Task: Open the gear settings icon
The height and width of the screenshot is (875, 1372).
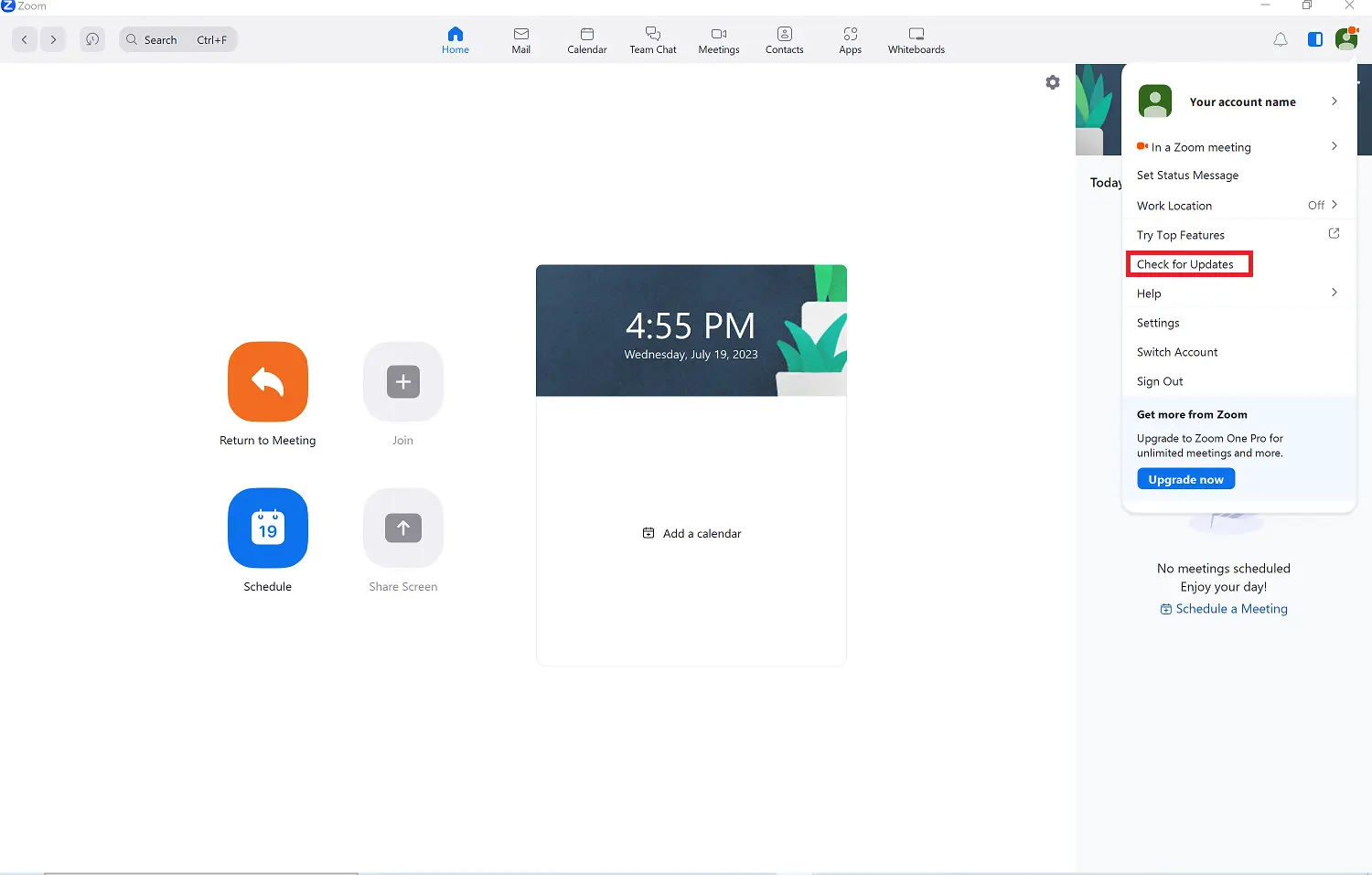Action: tap(1053, 82)
